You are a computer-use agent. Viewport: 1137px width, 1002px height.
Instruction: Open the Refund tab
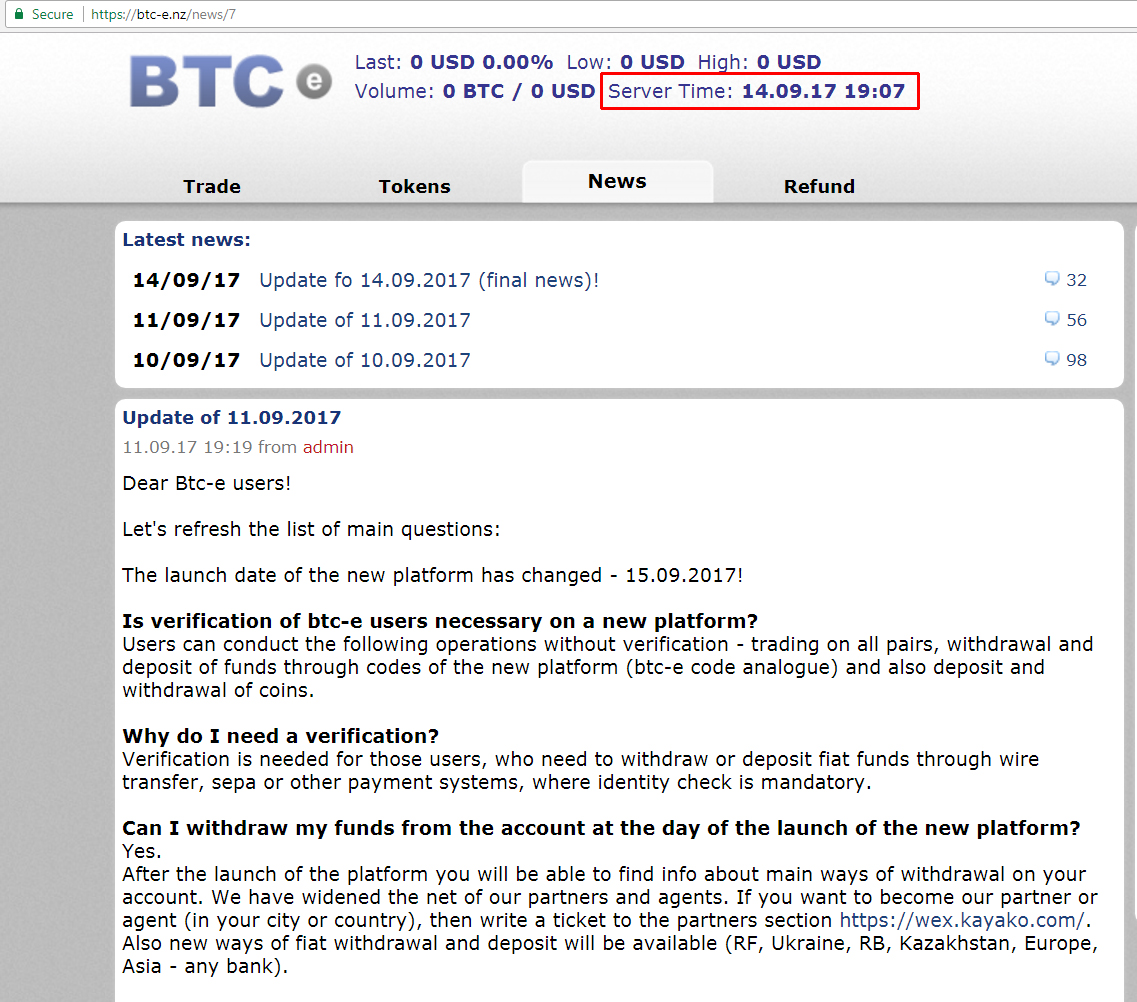click(819, 186)
